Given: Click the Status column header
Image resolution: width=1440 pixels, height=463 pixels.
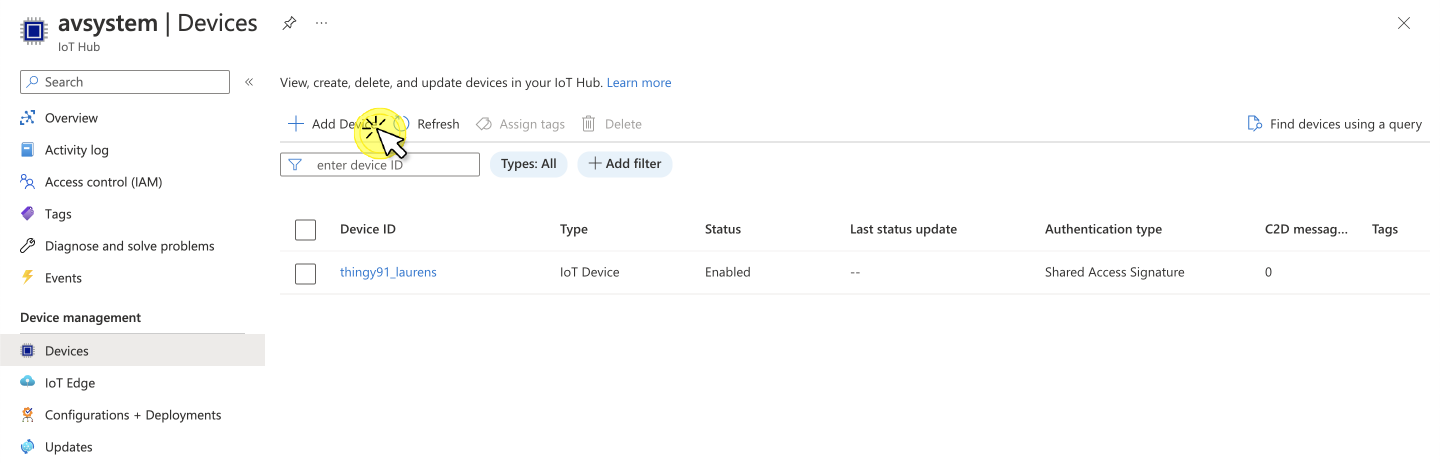Looking at the screenshot, I should [x=723, y=229].
